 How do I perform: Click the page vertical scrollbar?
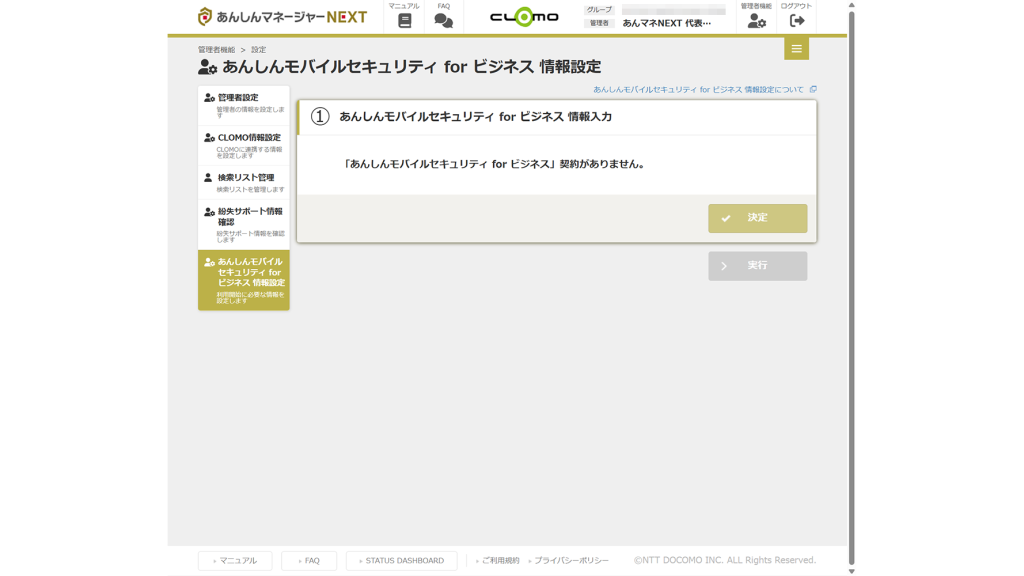851,287
